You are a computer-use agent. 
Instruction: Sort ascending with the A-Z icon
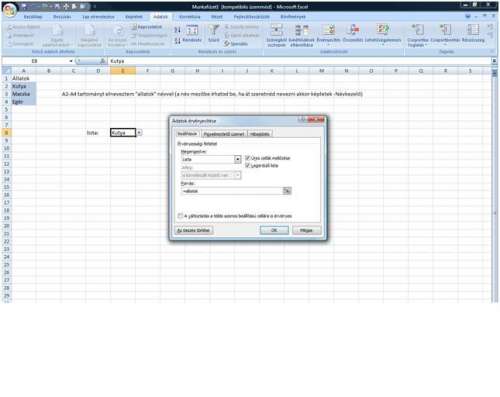tap(177, 31)
